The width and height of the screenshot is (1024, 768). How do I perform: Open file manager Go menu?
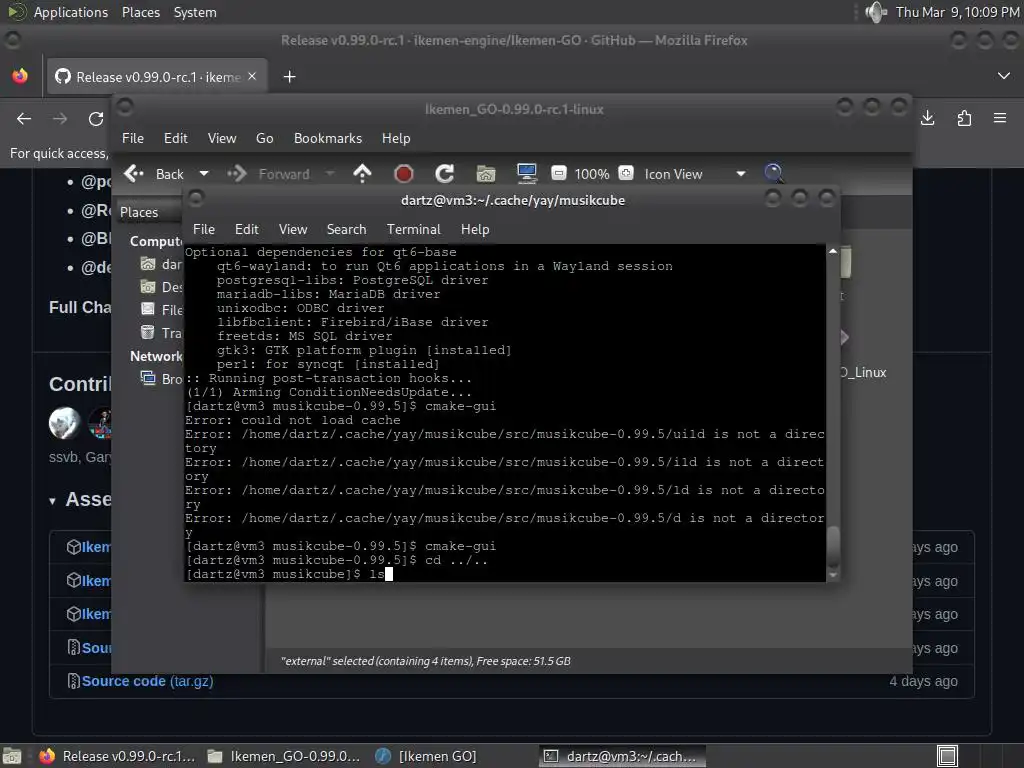pyautogui.click(x=264, y=138)
